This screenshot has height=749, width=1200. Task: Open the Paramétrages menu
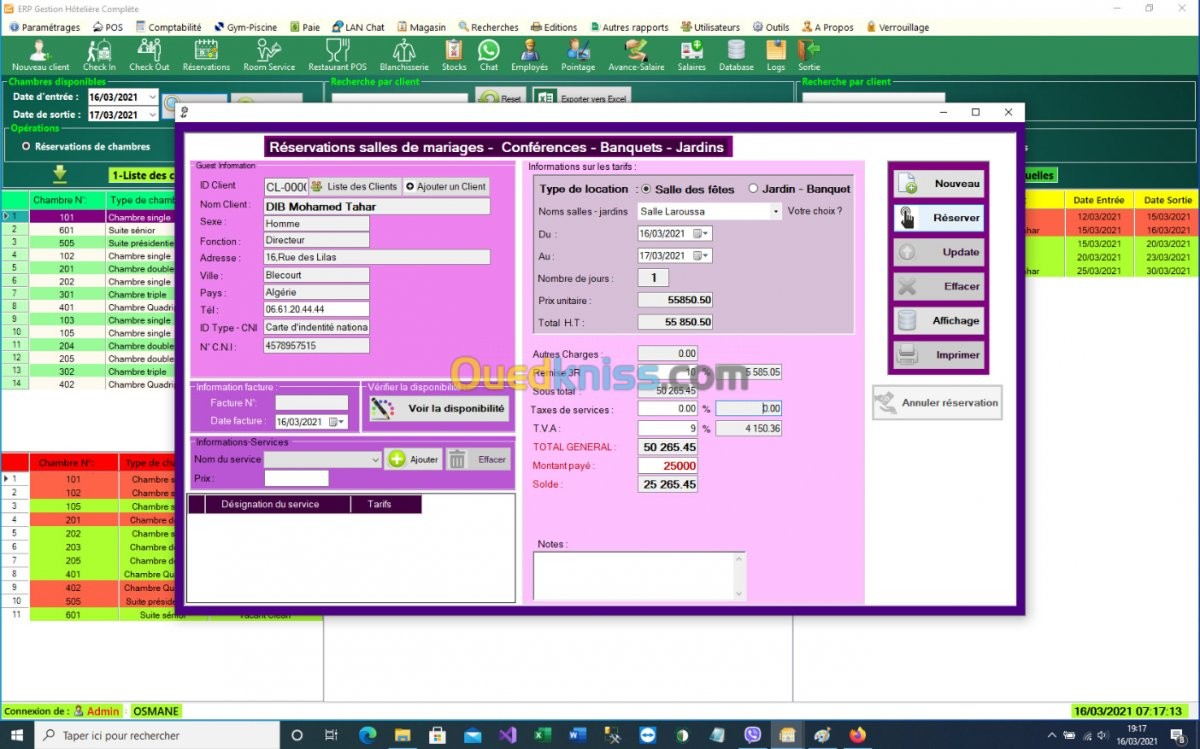(x=44, y=27)
